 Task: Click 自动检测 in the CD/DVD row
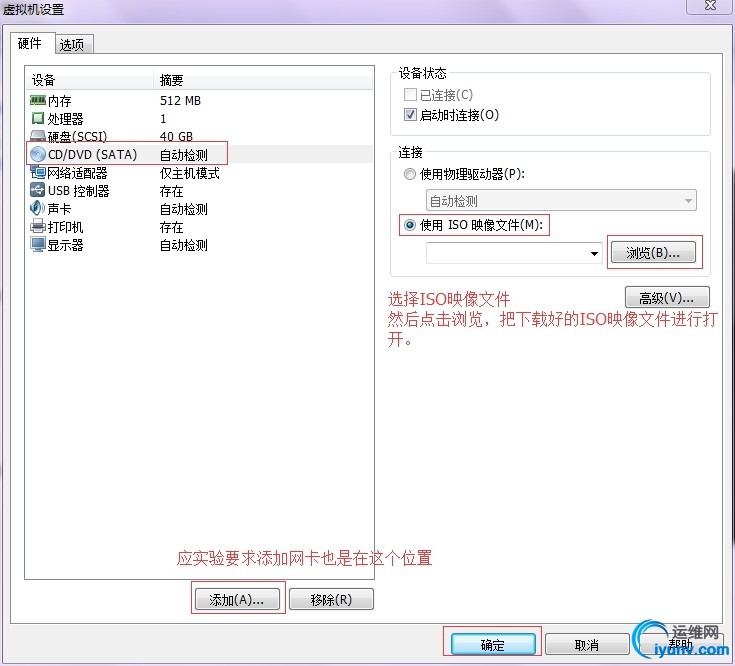coord(184,155)
